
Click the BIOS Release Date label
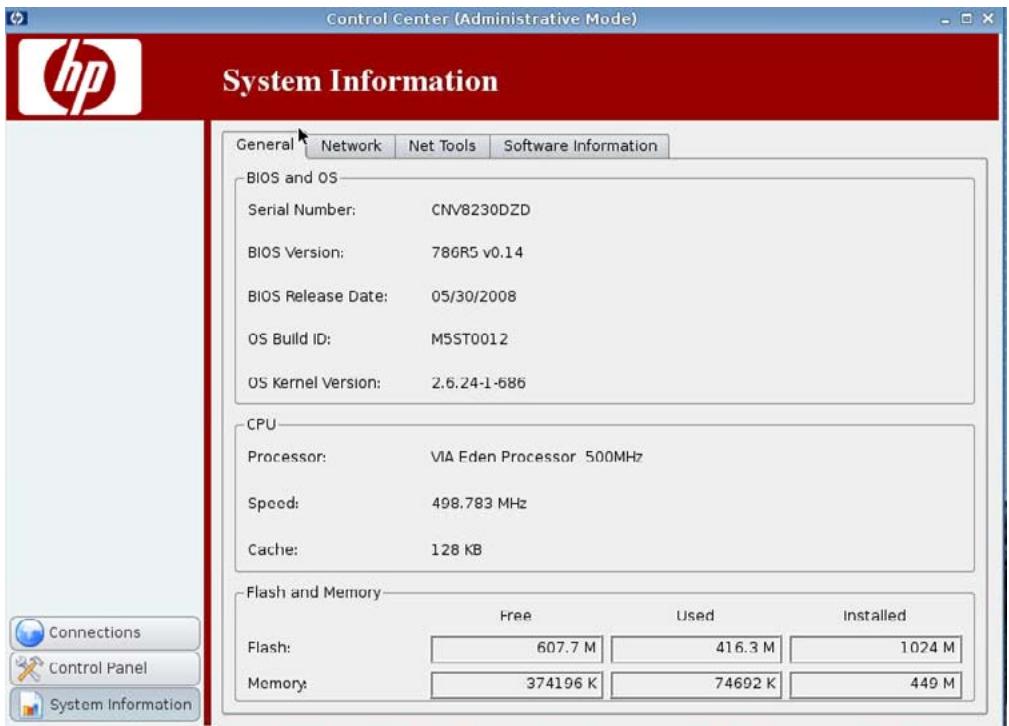(317, 297)
